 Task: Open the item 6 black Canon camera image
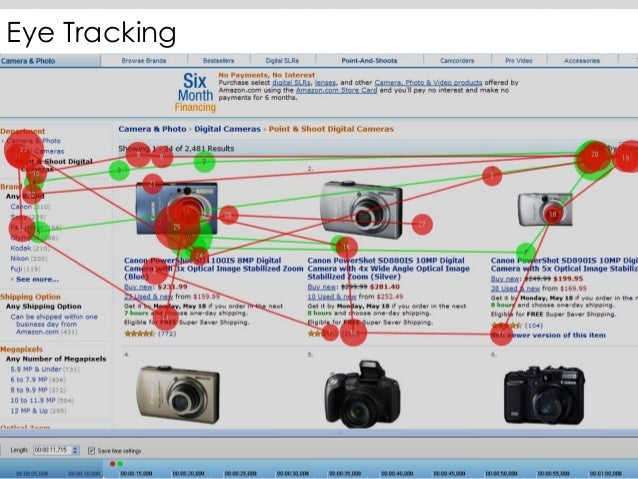tap(544, 395)
